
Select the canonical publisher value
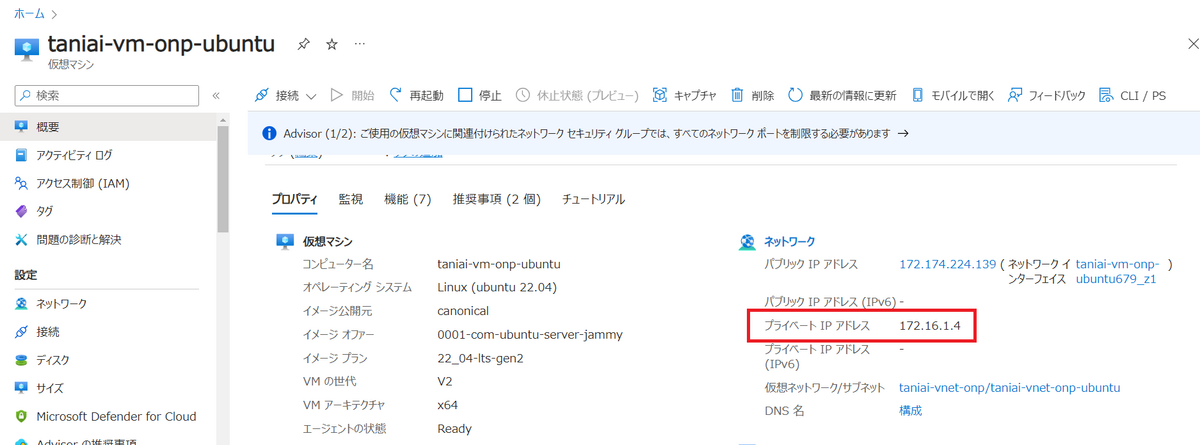[x=463, y=311]
